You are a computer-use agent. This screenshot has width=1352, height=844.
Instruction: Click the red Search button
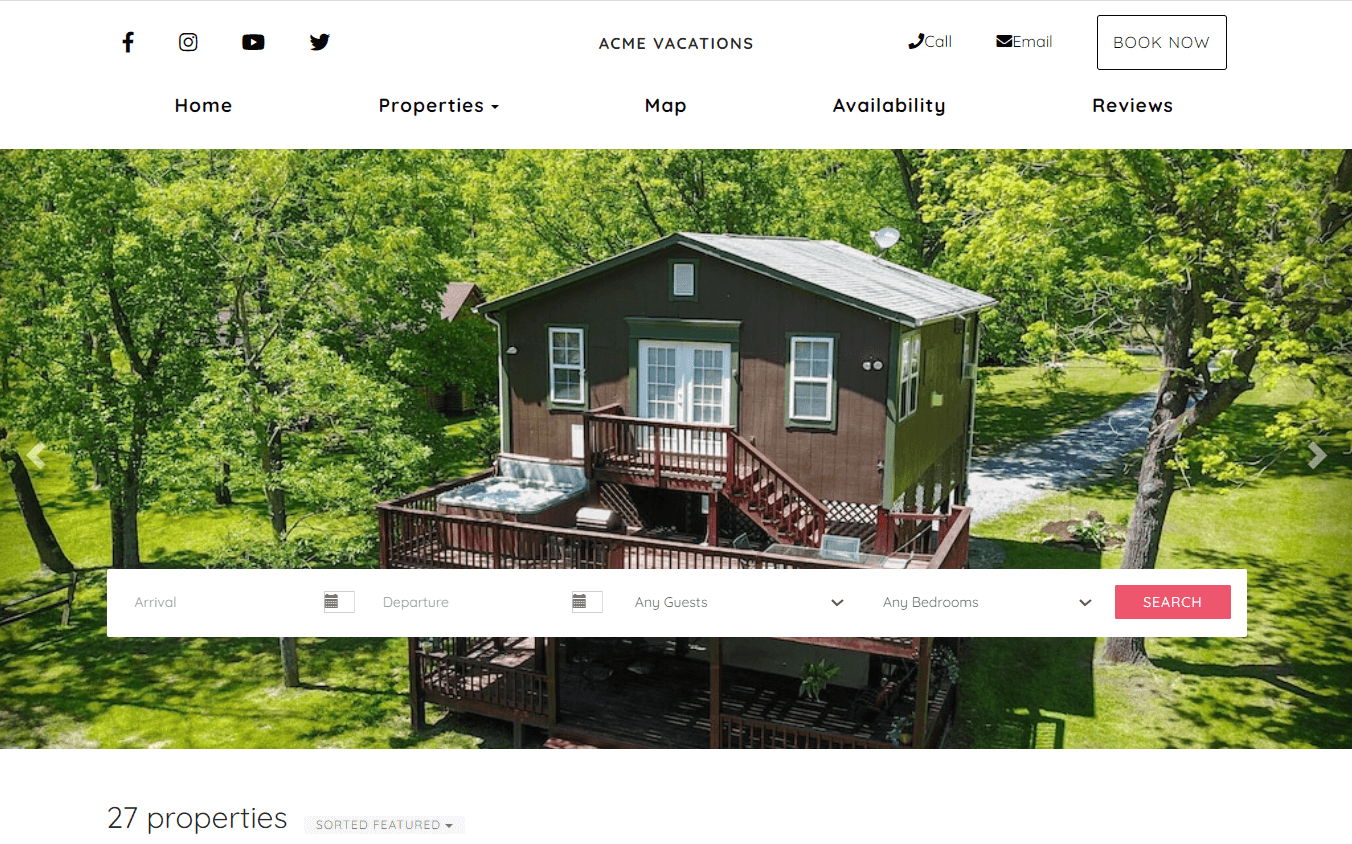(1172, 602)
